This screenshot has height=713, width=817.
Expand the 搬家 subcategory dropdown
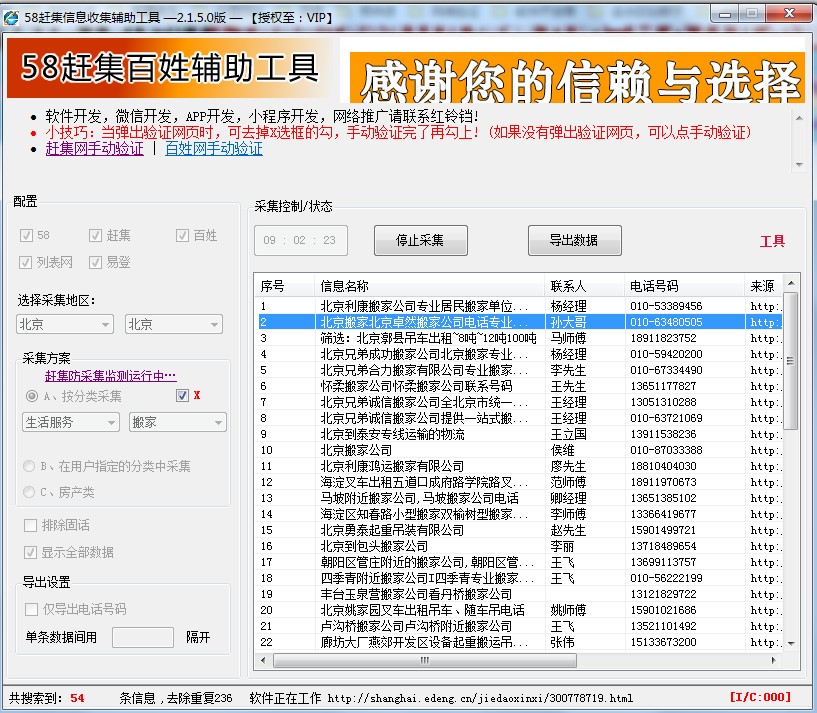click(x=178, y=422)
